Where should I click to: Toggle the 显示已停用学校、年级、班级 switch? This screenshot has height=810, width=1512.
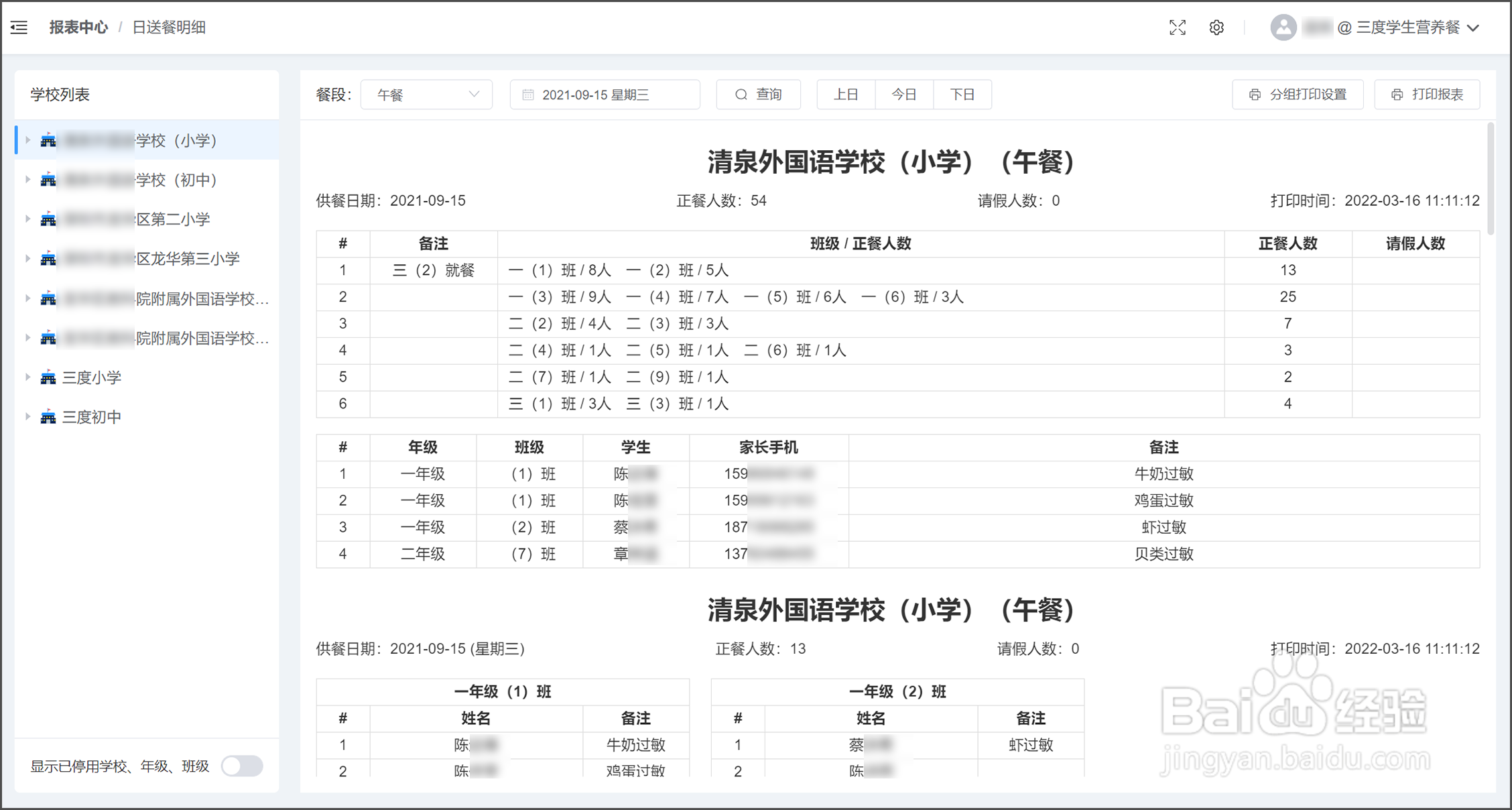coord(242,766)
